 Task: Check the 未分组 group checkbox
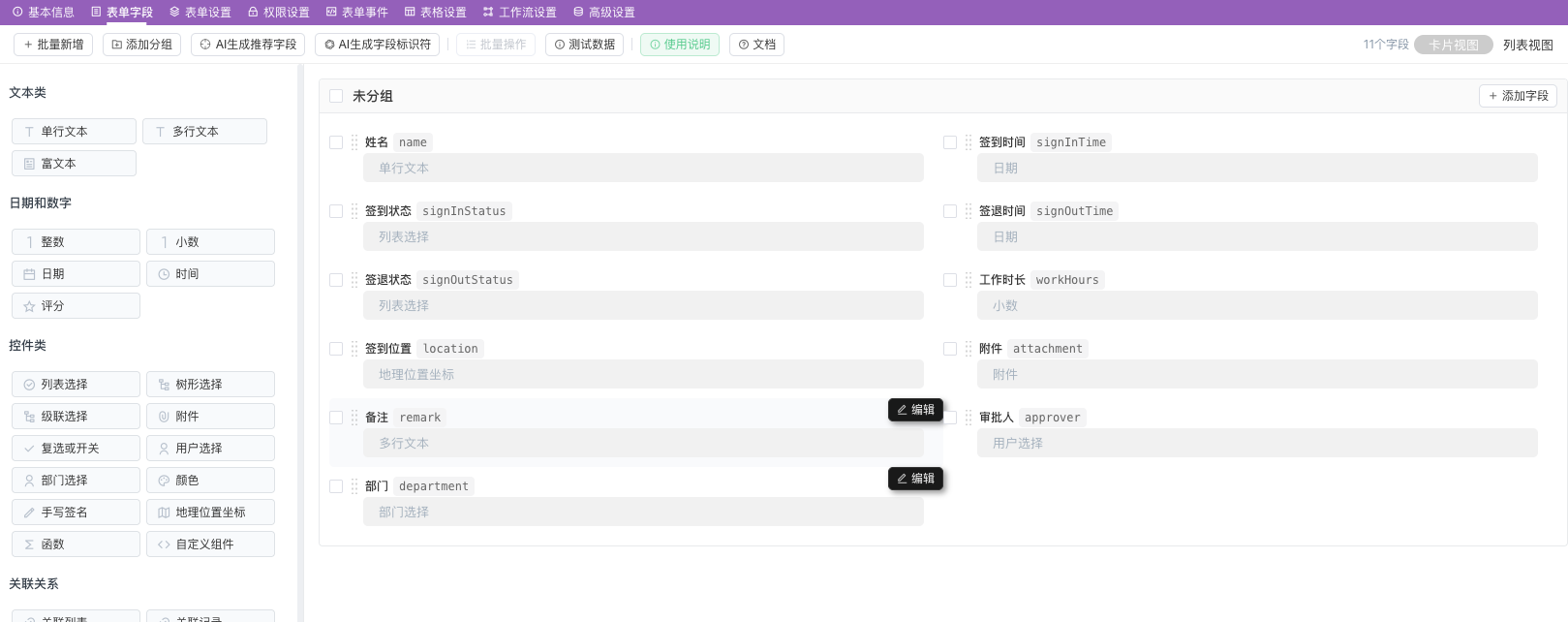click(336, 96)
